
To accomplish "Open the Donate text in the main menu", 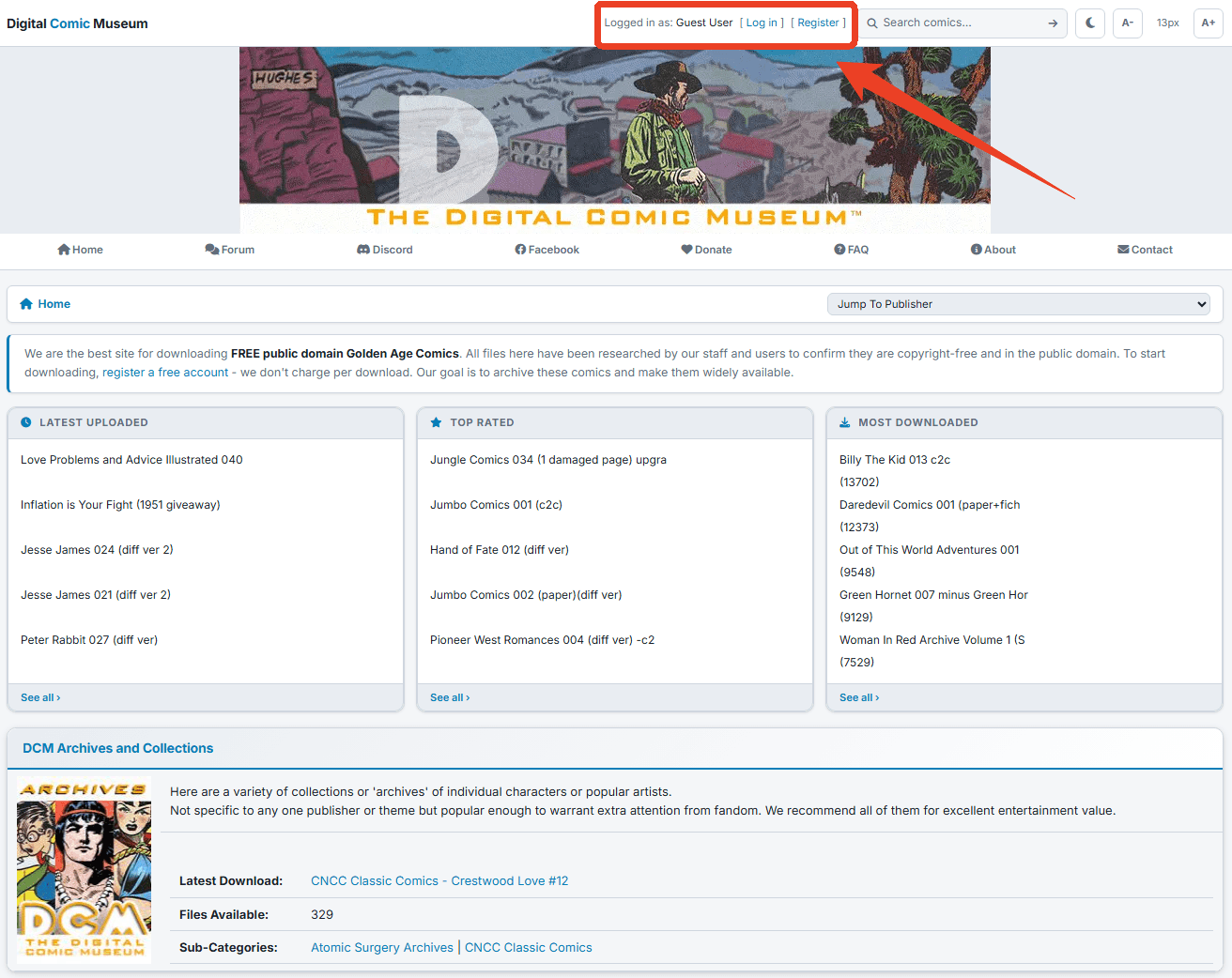I will (714, 250).
